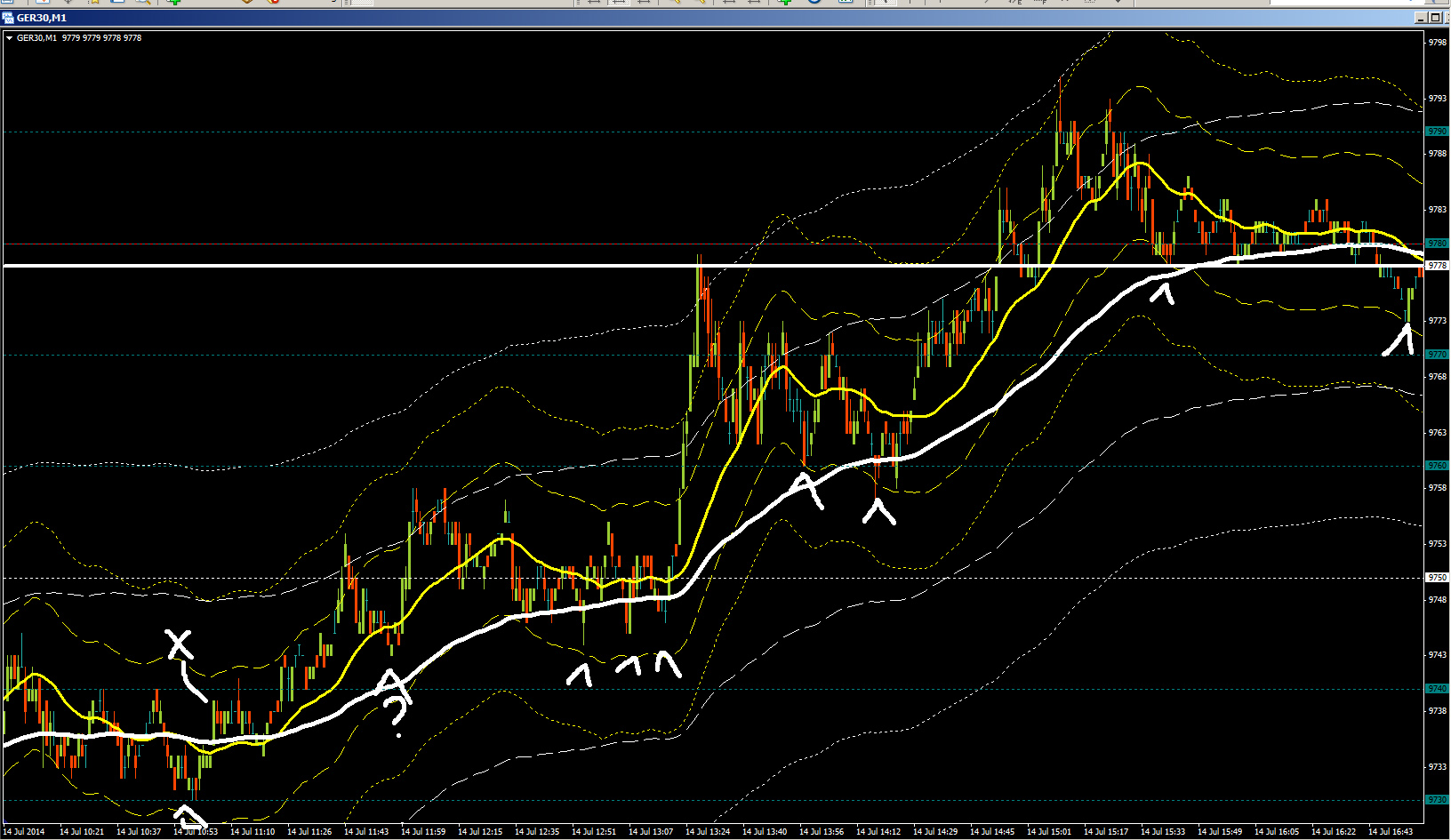Click the 14 Jul 13:56 time label
This screenshot has width=1451, height=840.
(x=822, y=832)
